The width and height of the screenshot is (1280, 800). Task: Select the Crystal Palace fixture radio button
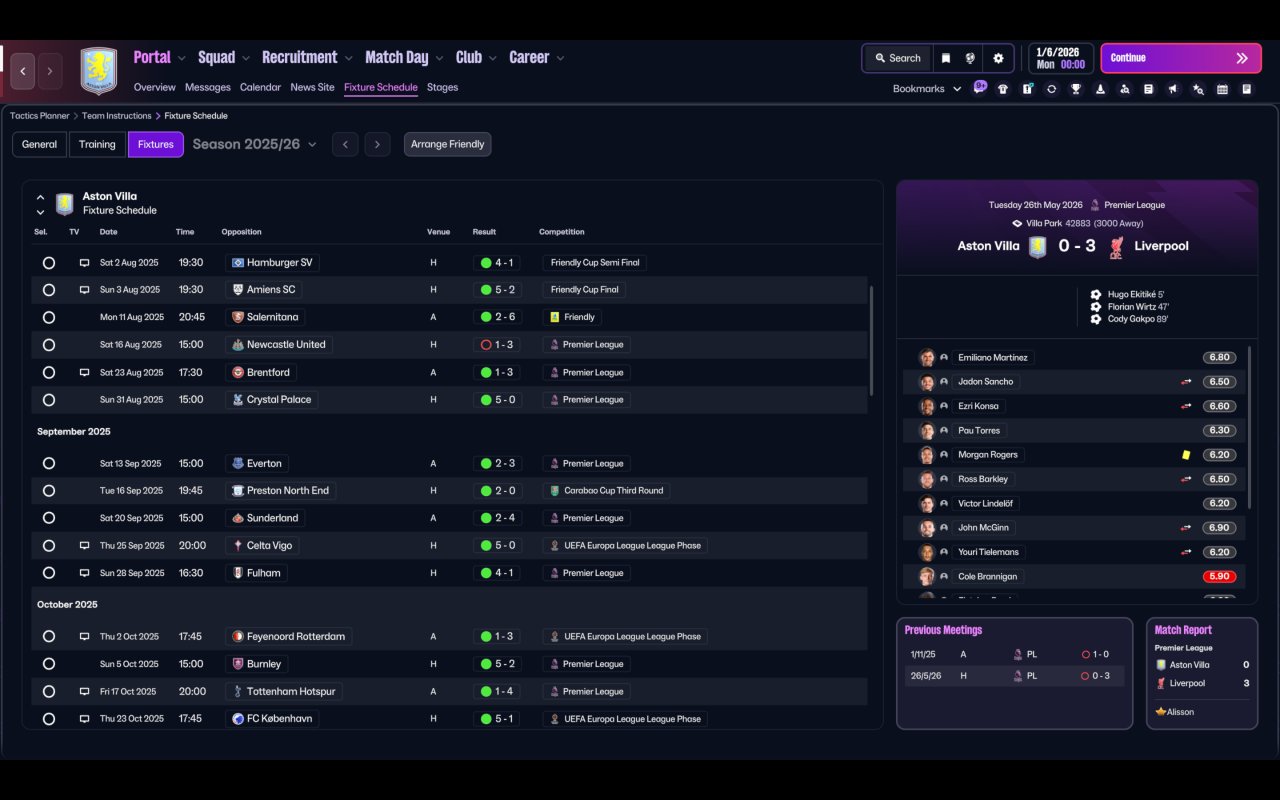coord(49,400)
